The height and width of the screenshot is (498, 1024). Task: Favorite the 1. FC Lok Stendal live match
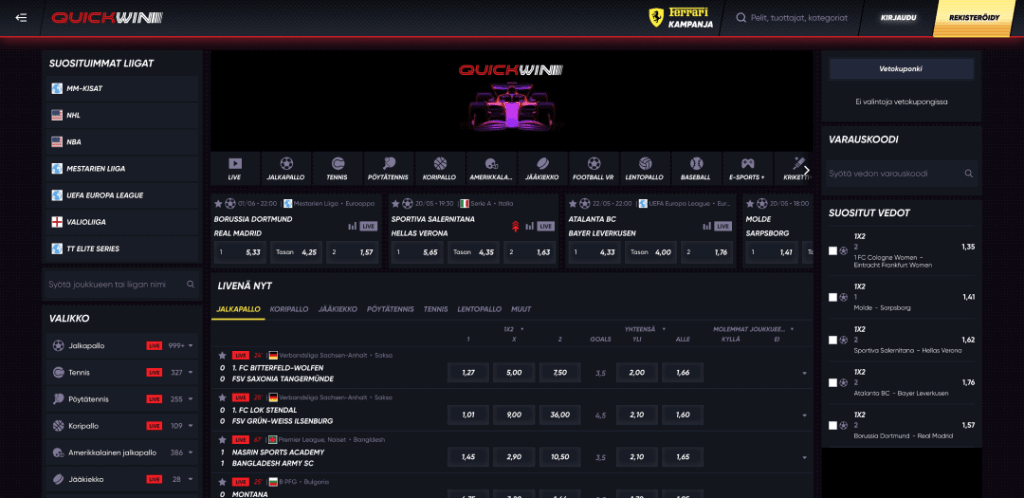pyautogui.click(x=222, y=397)
